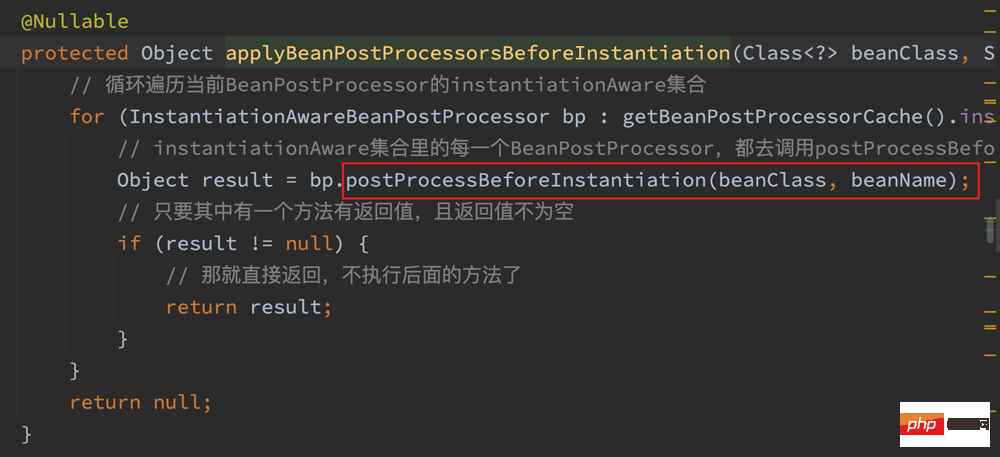Click the InstantiationAwareBeanPostProcessor type name
Screen dimensions: 1000x457
tap(339, 117)
